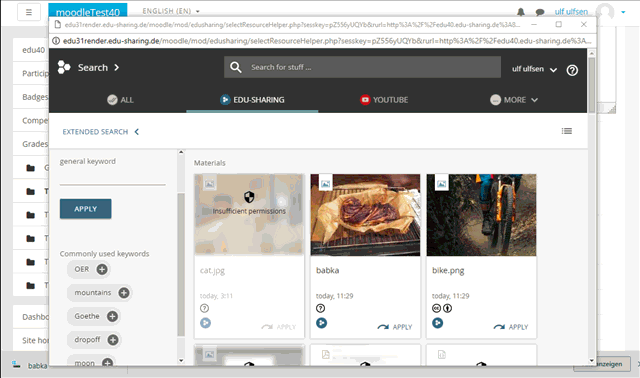Open the Moodle hamburger side menu

[29, 12]
